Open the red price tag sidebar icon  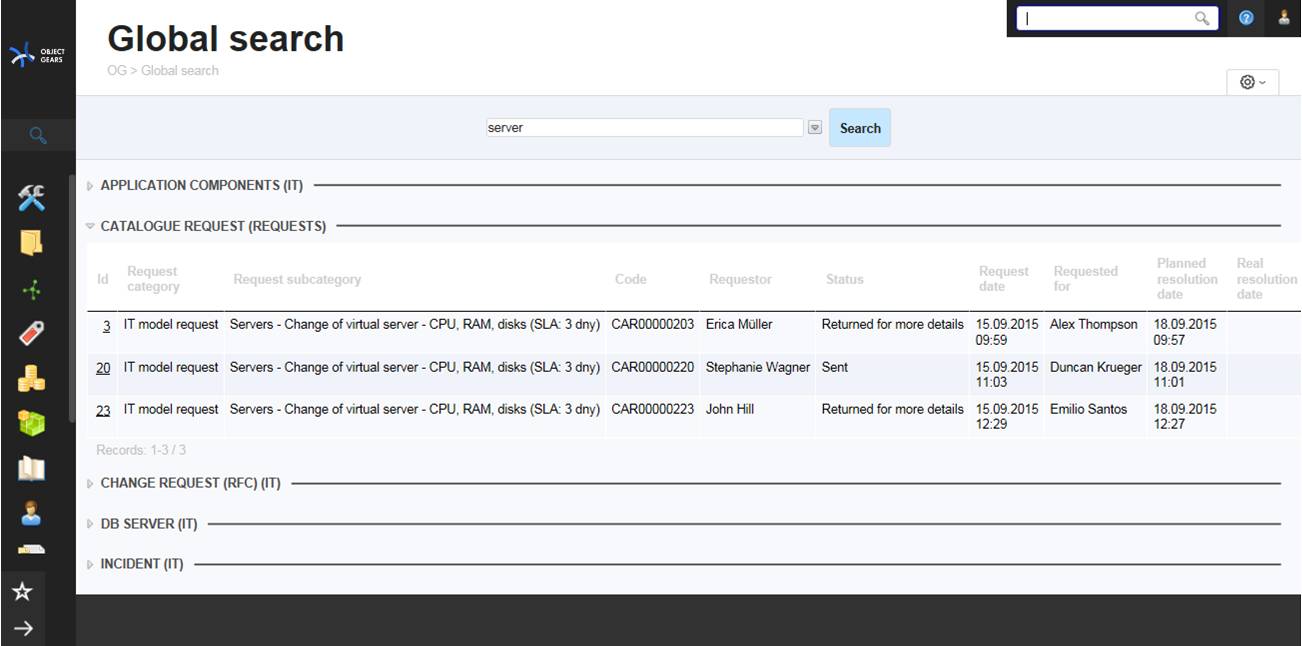[32, 334]
